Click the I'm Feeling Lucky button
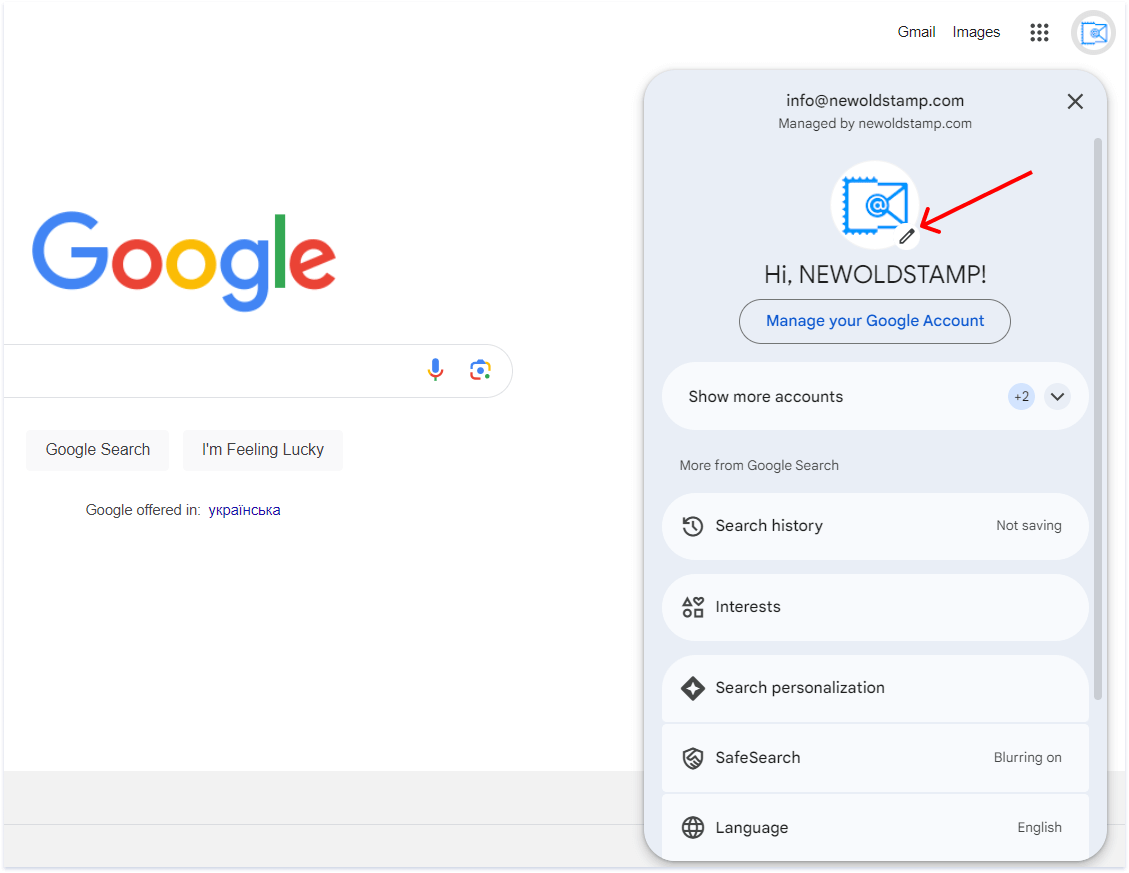The image size is (1129, 873). click(x=263, y=450)
